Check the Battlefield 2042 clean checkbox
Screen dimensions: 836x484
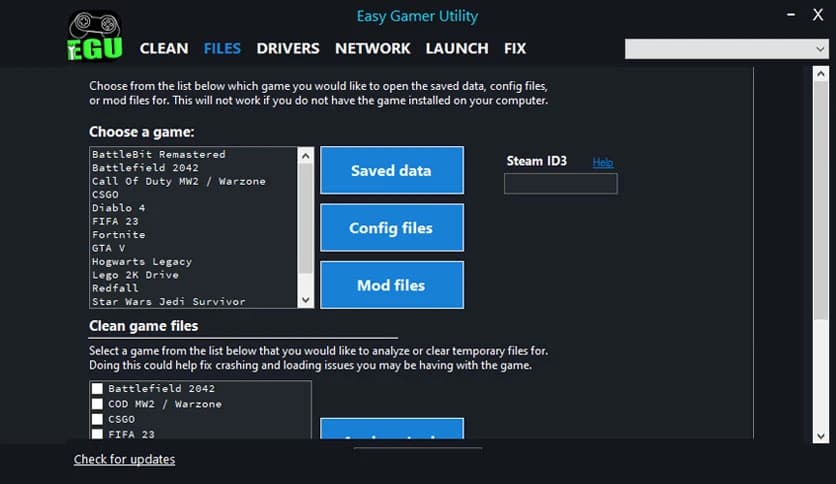coord(97,389)
